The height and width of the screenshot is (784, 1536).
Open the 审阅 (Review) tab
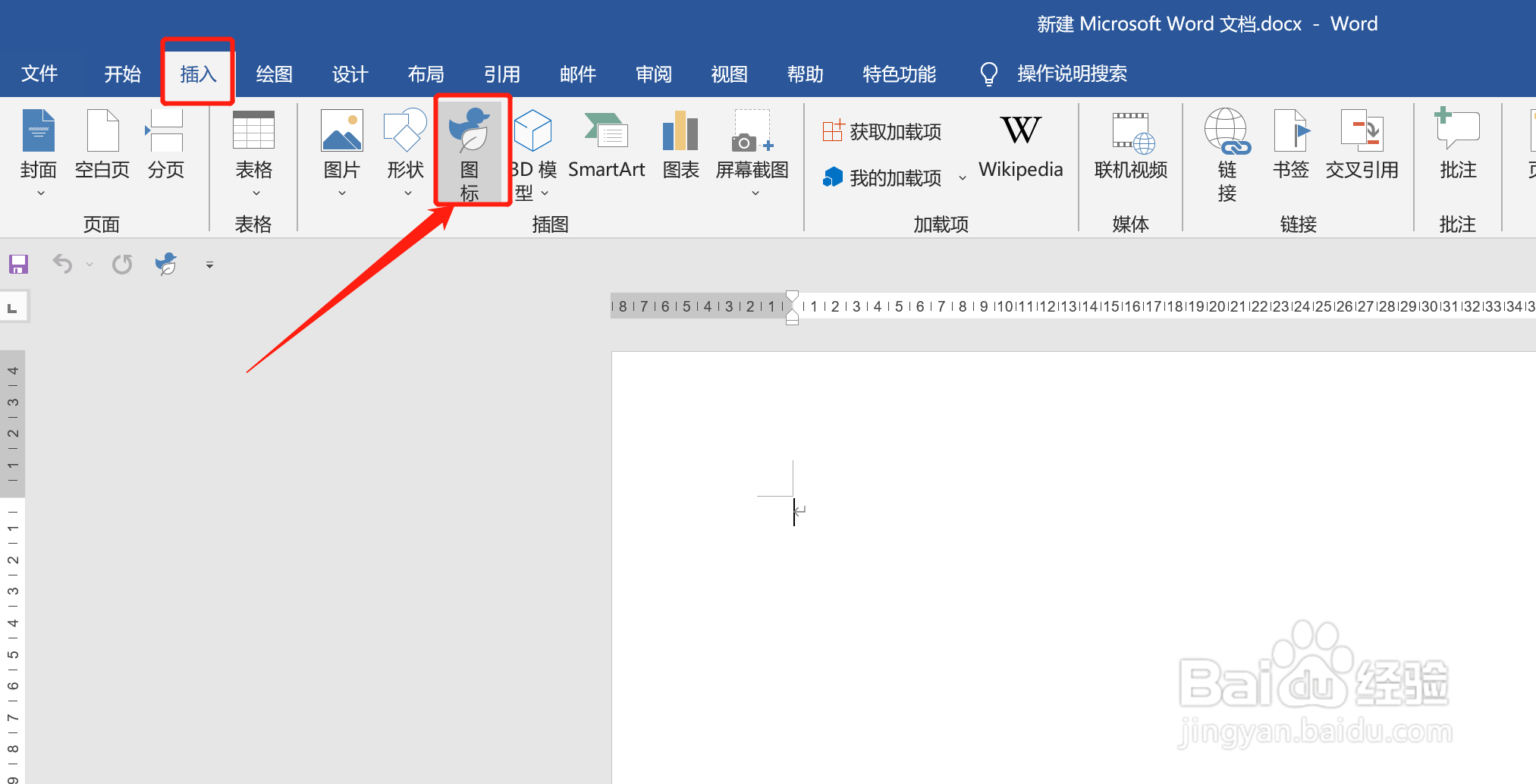pyautogui.click(x=653, y=74)
